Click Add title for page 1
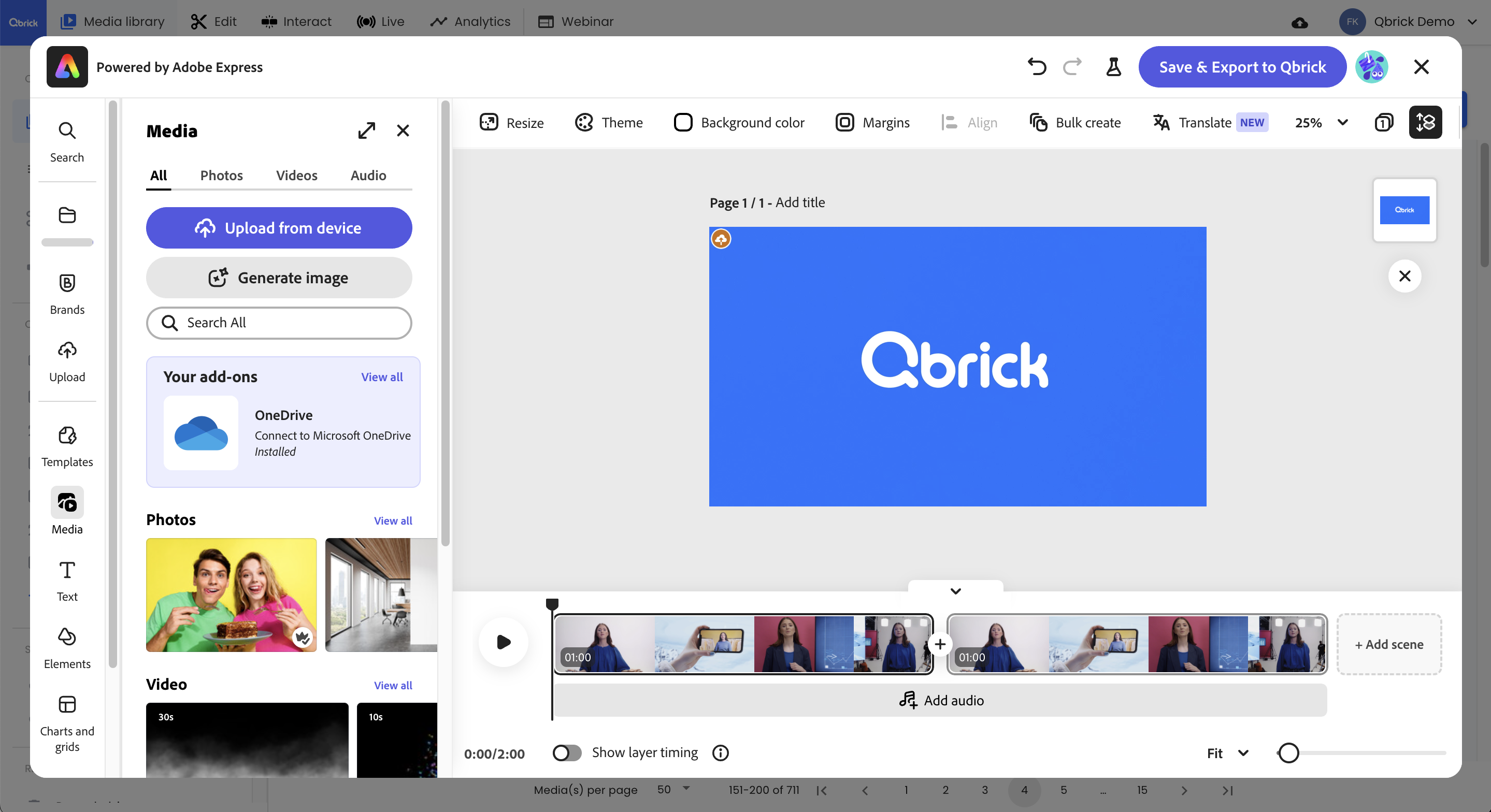Screen dimensions: 1491x812 coord(800,202)
